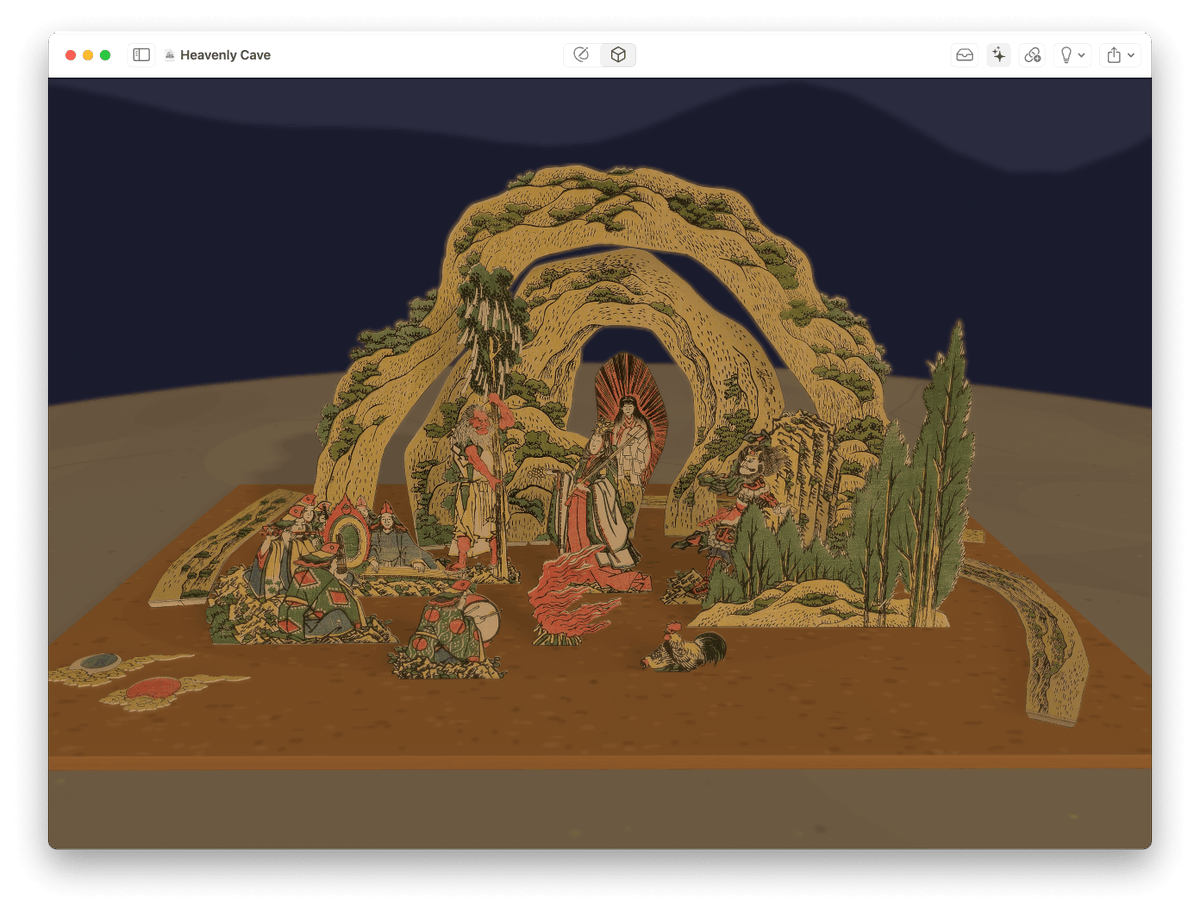Toggle the sparkle effects button
Viewport: 1200px width, 913px height.
click(998, 55)
